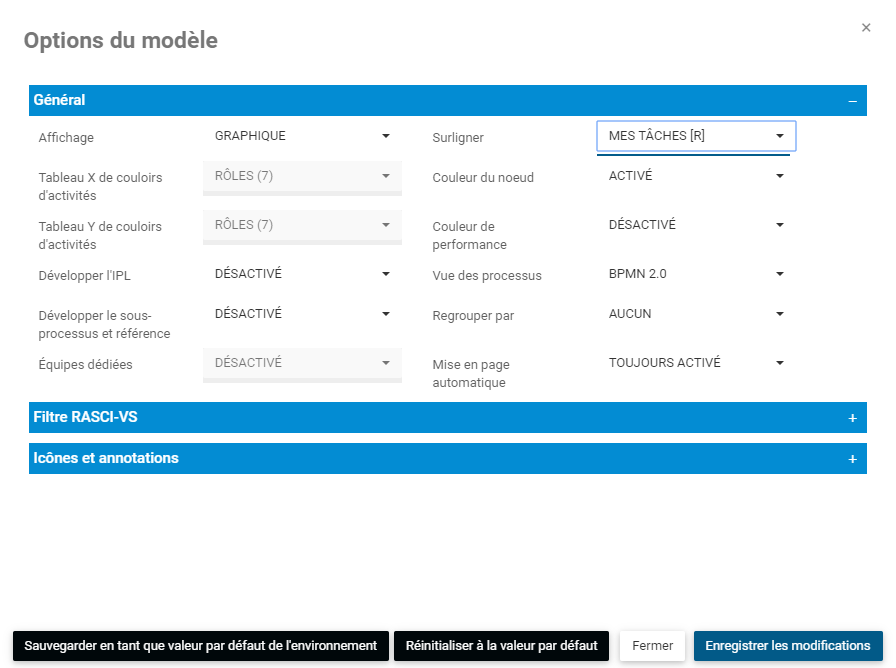This screenshot has height=668, width=896.
Task: Open Développer le sous-processus et référence dropdown
Action: [x=302, y=315]
